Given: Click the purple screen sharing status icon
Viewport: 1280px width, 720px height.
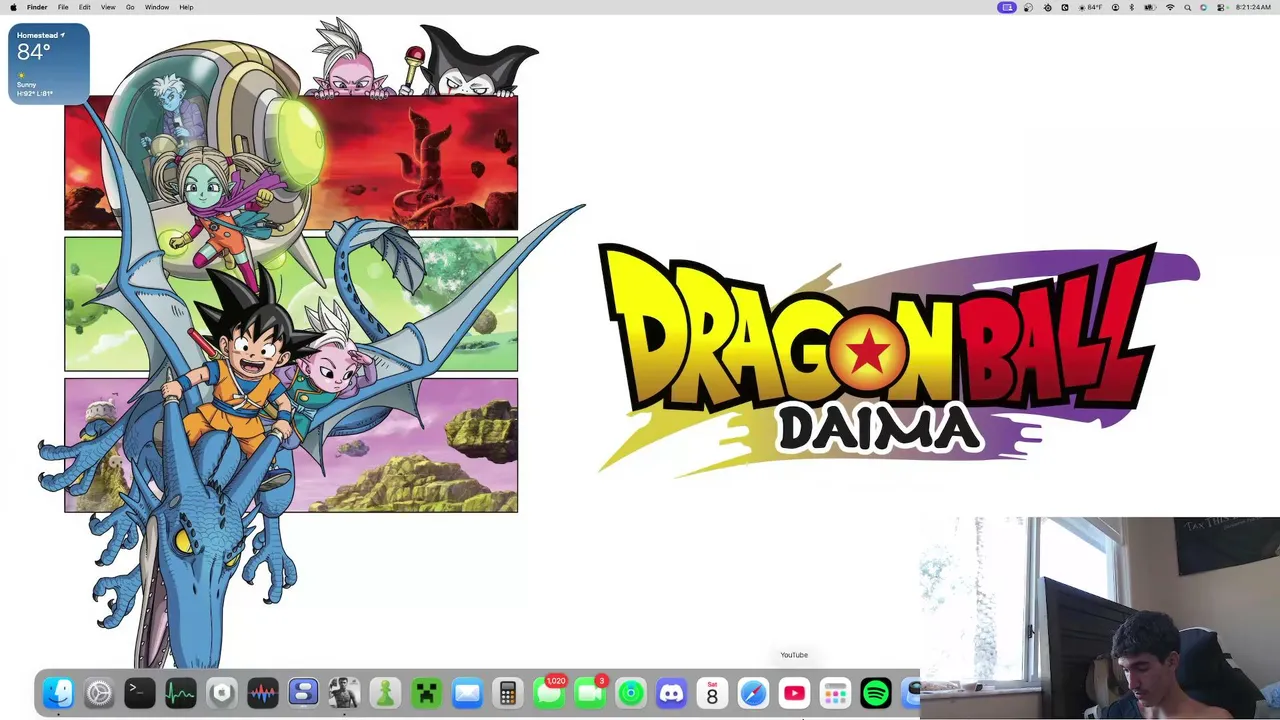Looking at the screenshot, I should click(x=1007, y=7).
